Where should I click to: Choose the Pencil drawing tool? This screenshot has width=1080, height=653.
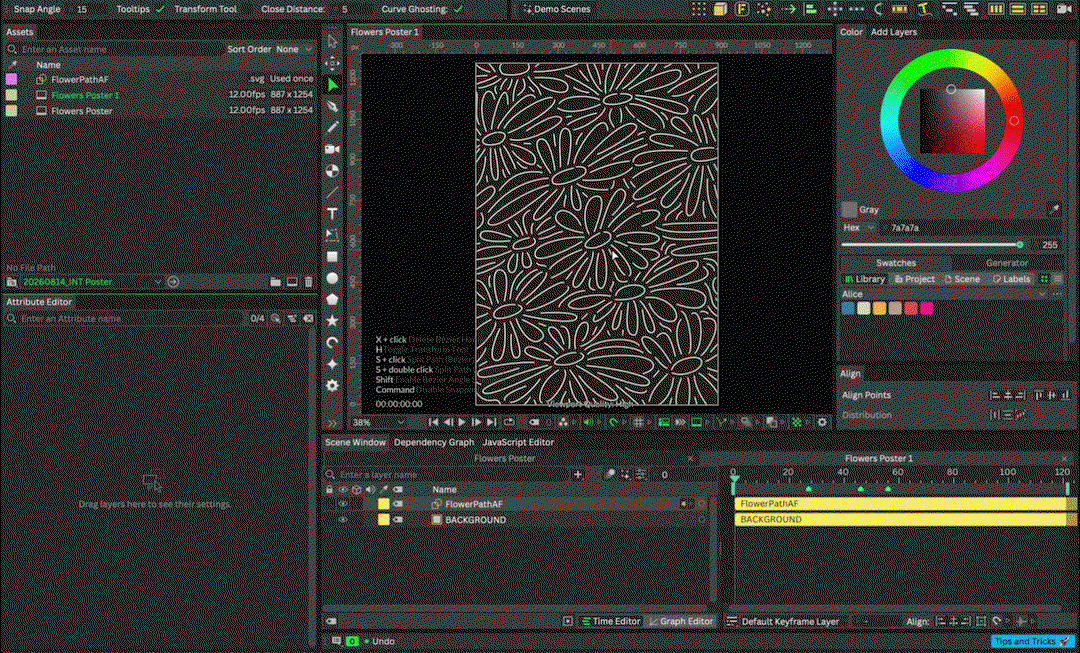point(332,127)
